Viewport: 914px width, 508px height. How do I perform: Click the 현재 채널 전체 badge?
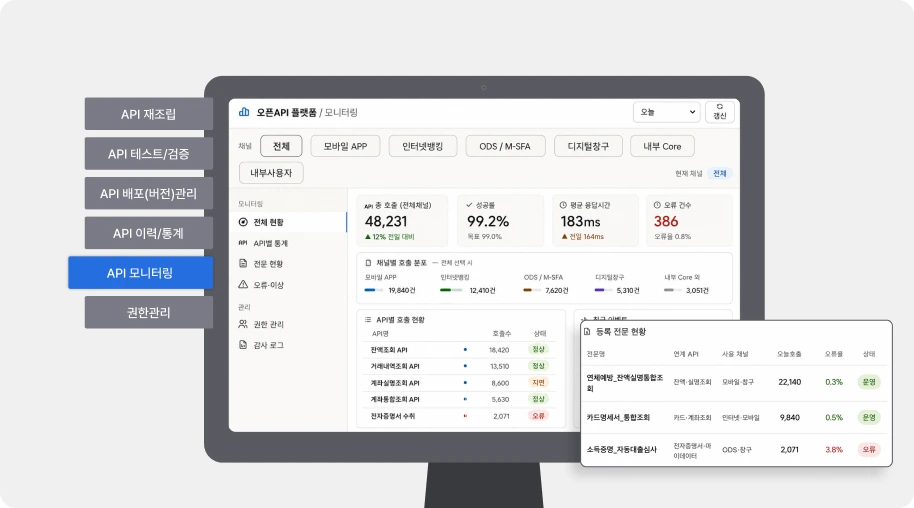(x=720, y=173)
